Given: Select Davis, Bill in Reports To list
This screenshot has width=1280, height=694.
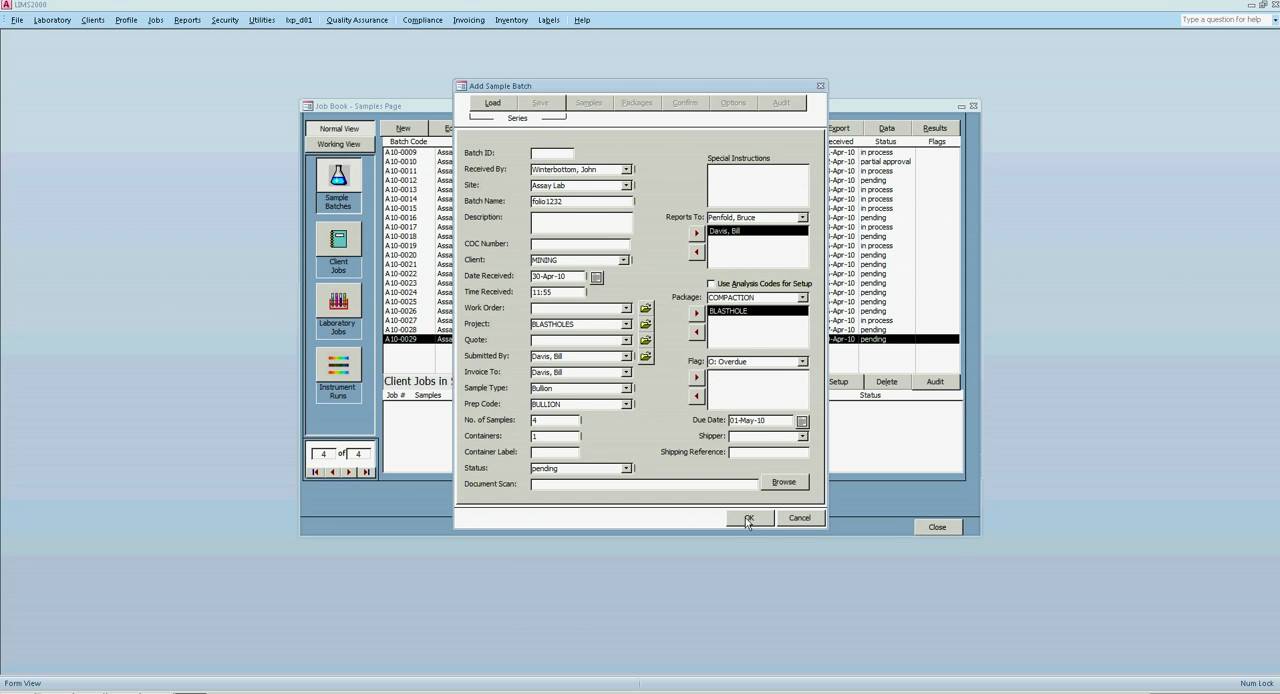Looking at the screenshot, I should (758, 231).
